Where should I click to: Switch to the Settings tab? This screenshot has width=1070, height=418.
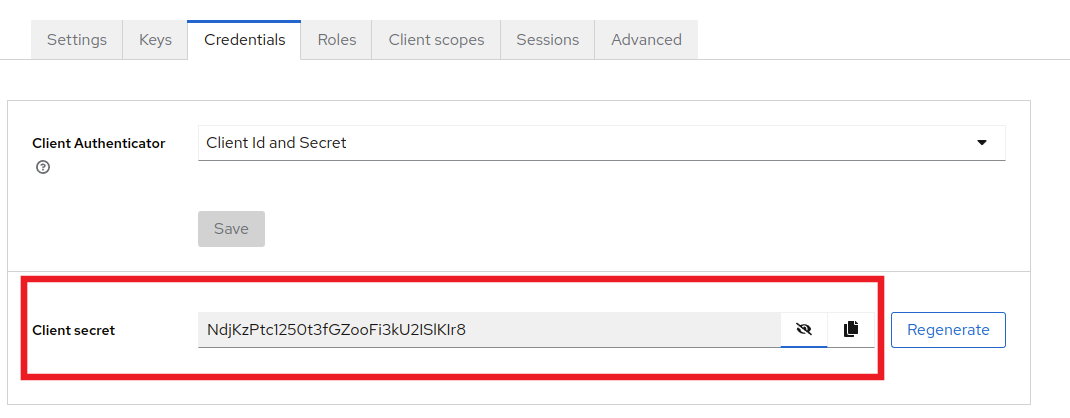tap(76, 40)
